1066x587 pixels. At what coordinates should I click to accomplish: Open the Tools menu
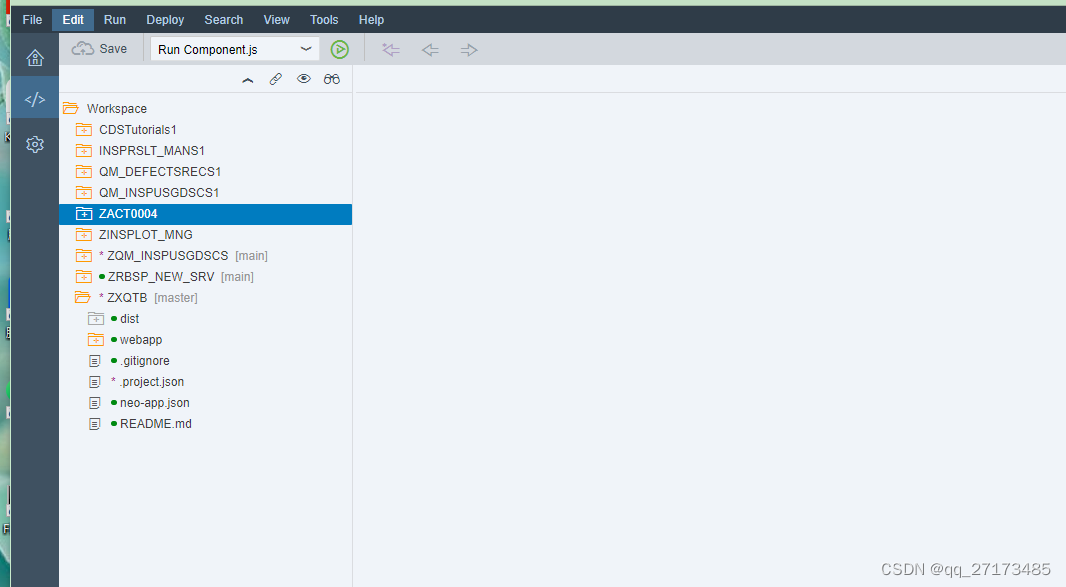pyautogui.click(x=323, y=19)
